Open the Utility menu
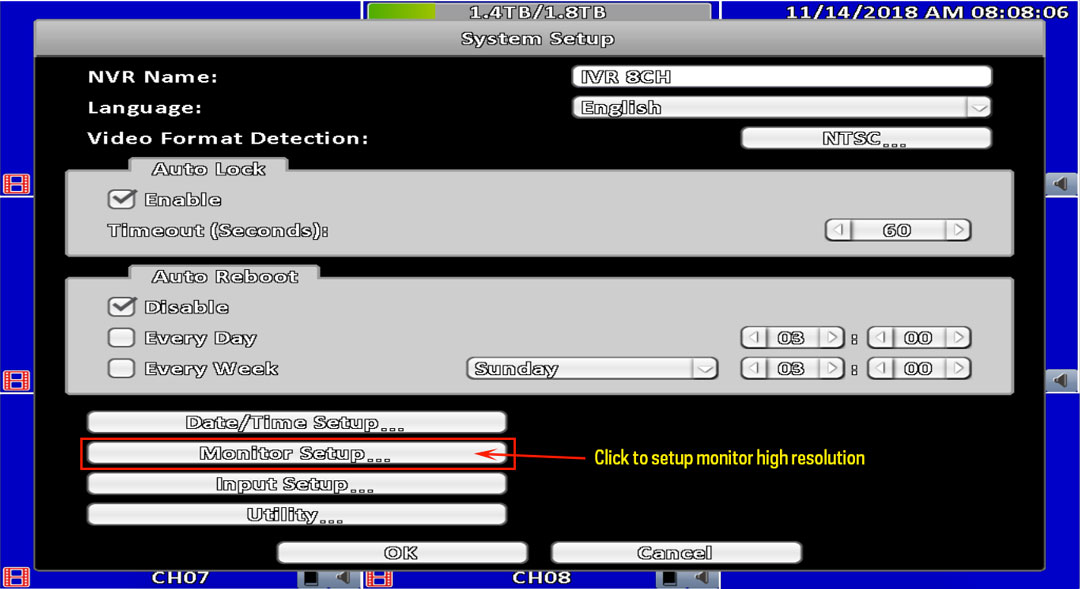The height and width of the screenshot is (589, 1080). 297,515
